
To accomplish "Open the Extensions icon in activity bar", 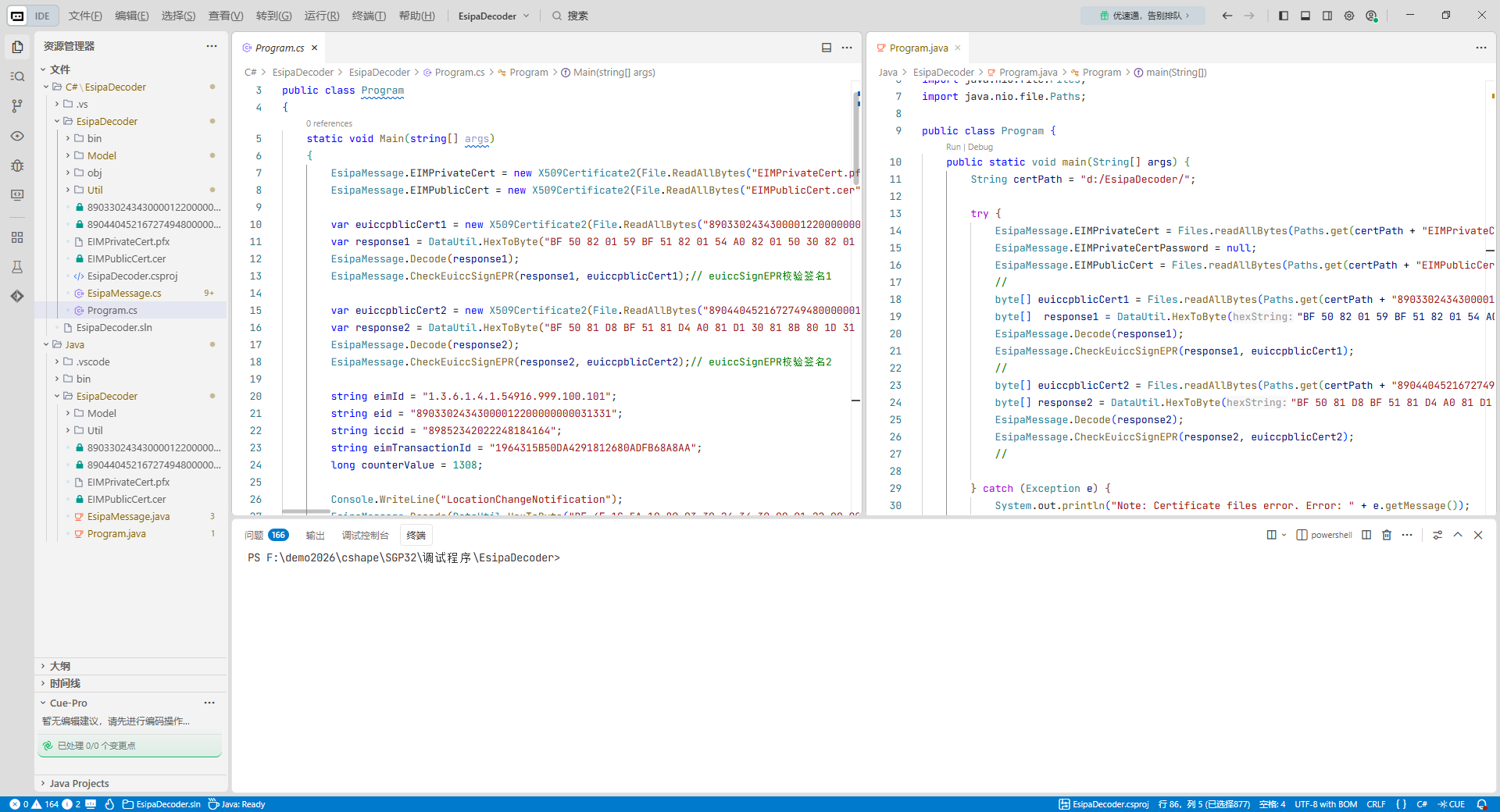I will (17, 237).
